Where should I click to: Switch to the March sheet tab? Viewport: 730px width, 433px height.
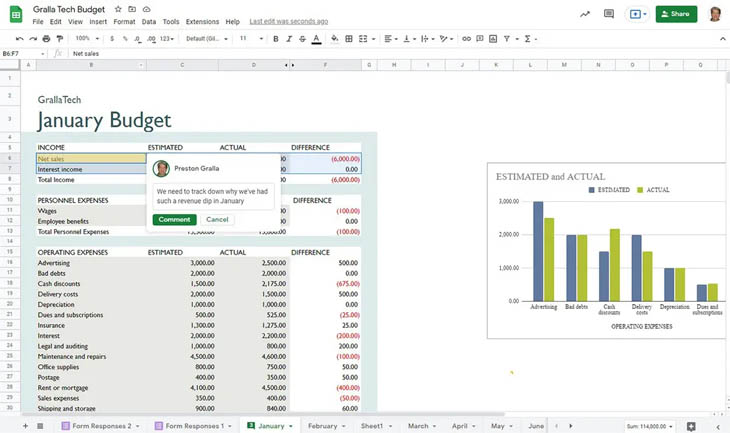(x=422, y=426)
